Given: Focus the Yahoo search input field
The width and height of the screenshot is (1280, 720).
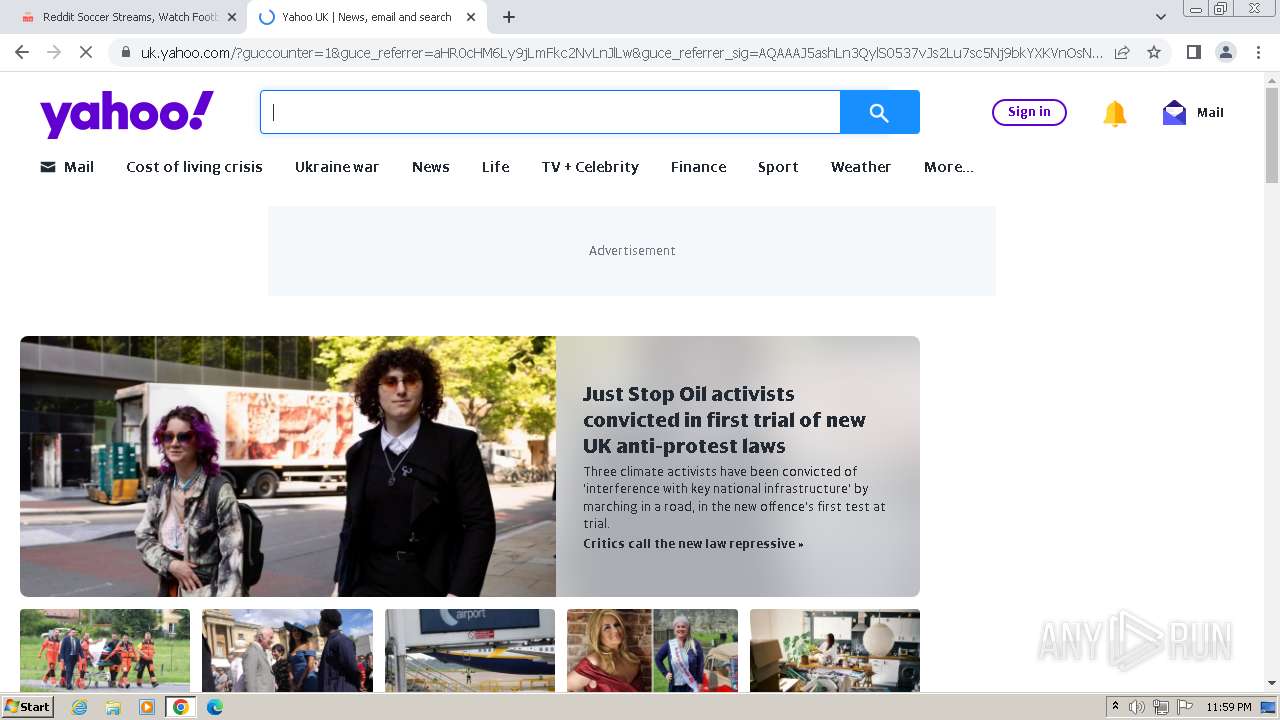Looking at the screenshot, I should 550,112.
